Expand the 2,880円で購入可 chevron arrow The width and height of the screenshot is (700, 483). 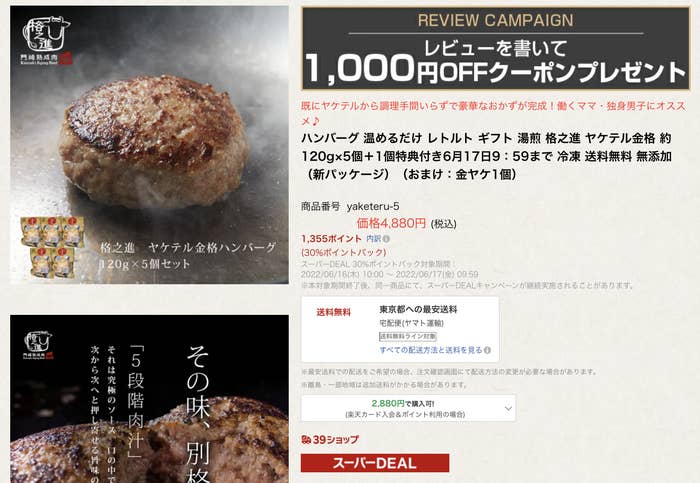click(508, 408)
